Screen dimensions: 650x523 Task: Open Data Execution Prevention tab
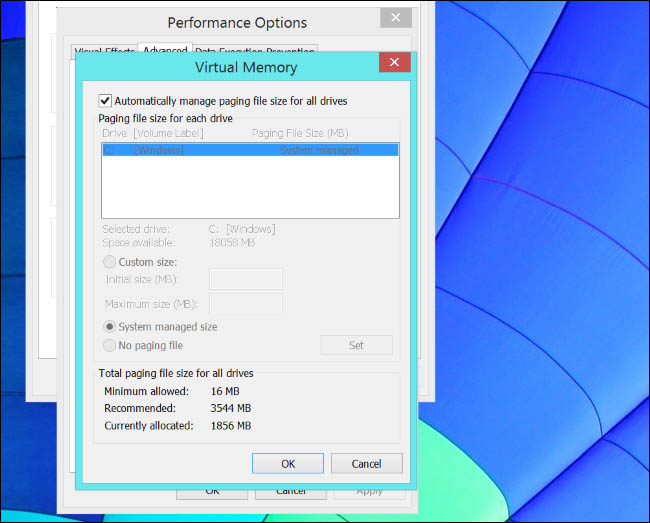(x=255, y=50)
